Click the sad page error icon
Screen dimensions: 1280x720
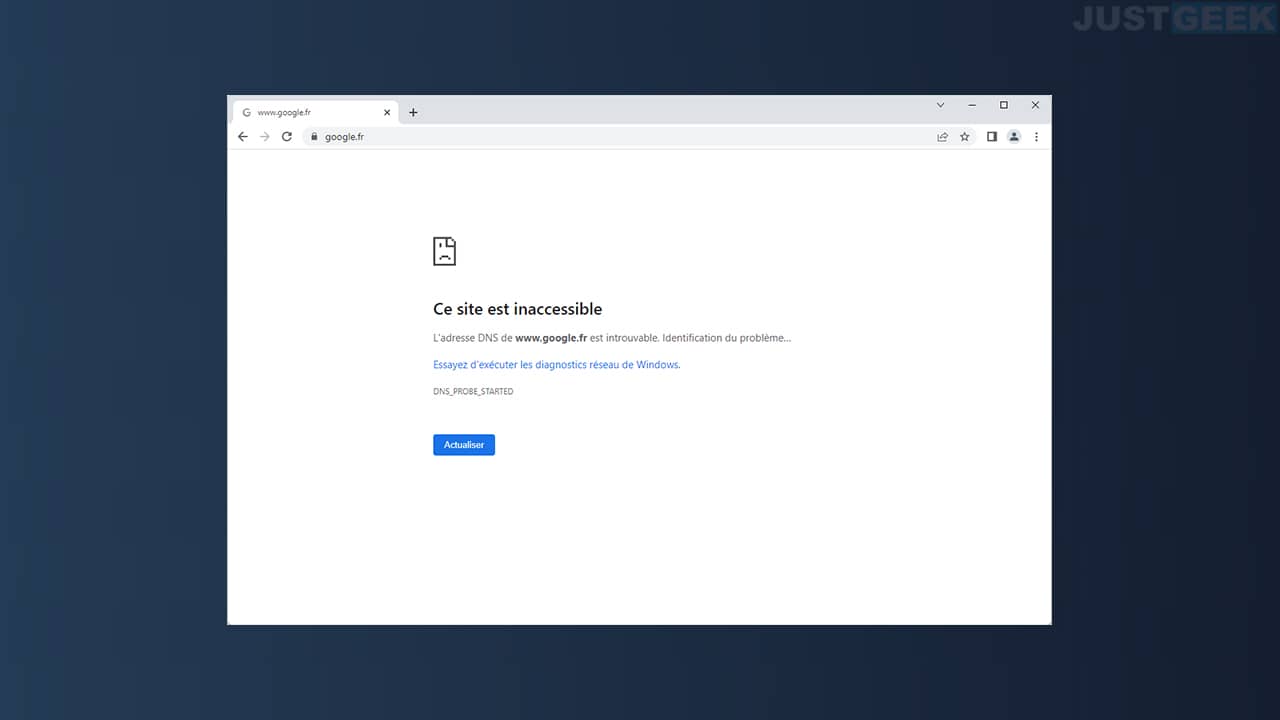click(x=444, y=251)
